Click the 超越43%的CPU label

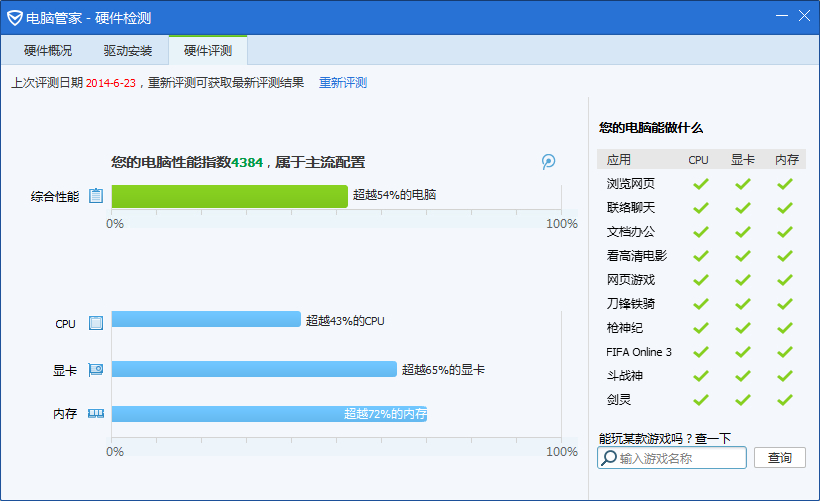point(345,321)
